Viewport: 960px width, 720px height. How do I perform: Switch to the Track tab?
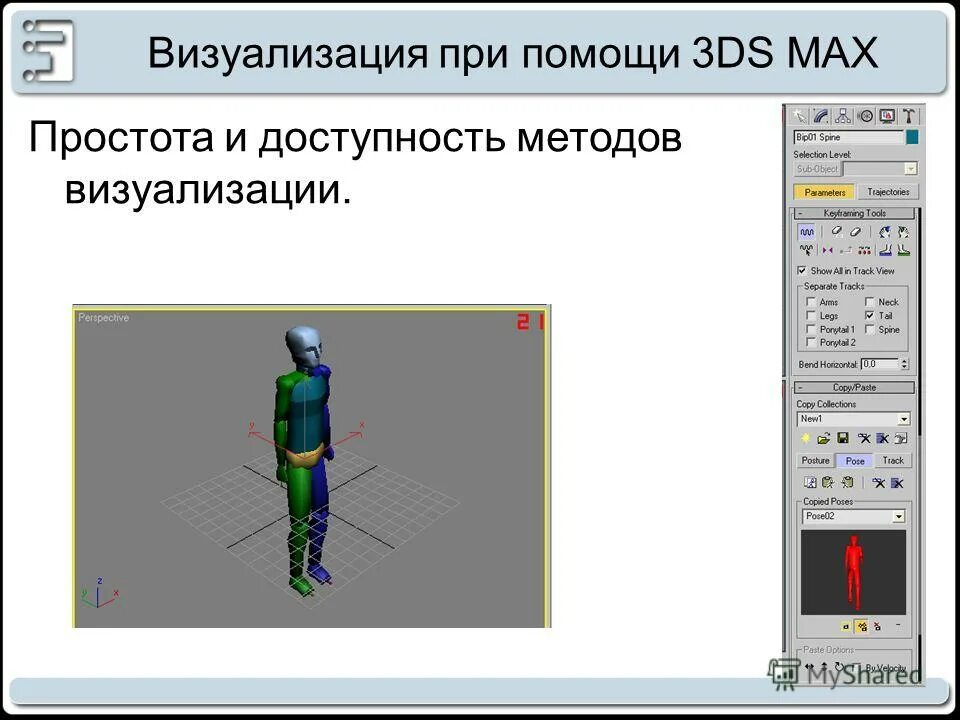[x=893, y=460]
